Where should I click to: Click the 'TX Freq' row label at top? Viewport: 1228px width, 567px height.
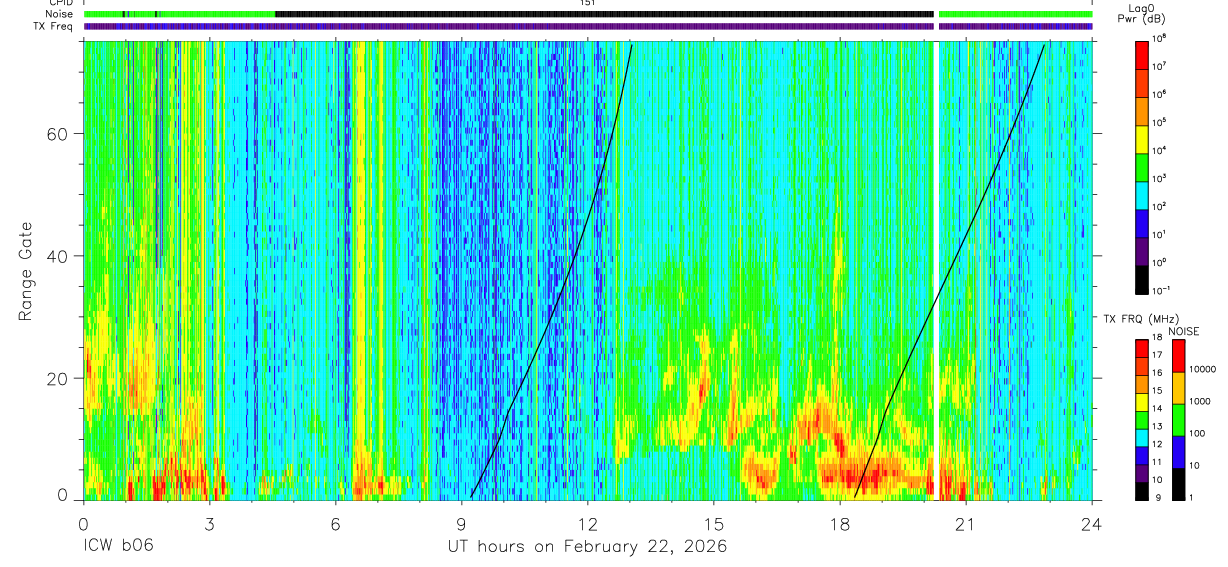pyautogui.click(x=54, y=26)
